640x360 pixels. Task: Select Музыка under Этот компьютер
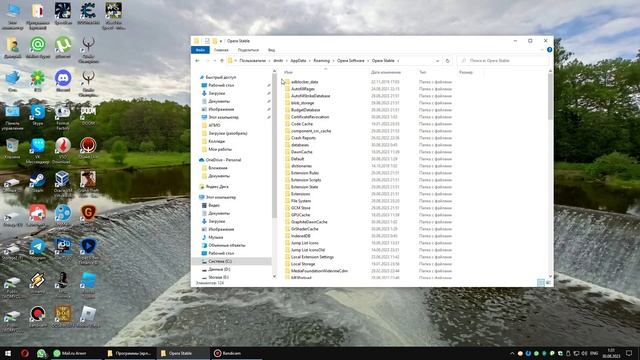pyautogui.click(x=216, y=237)
